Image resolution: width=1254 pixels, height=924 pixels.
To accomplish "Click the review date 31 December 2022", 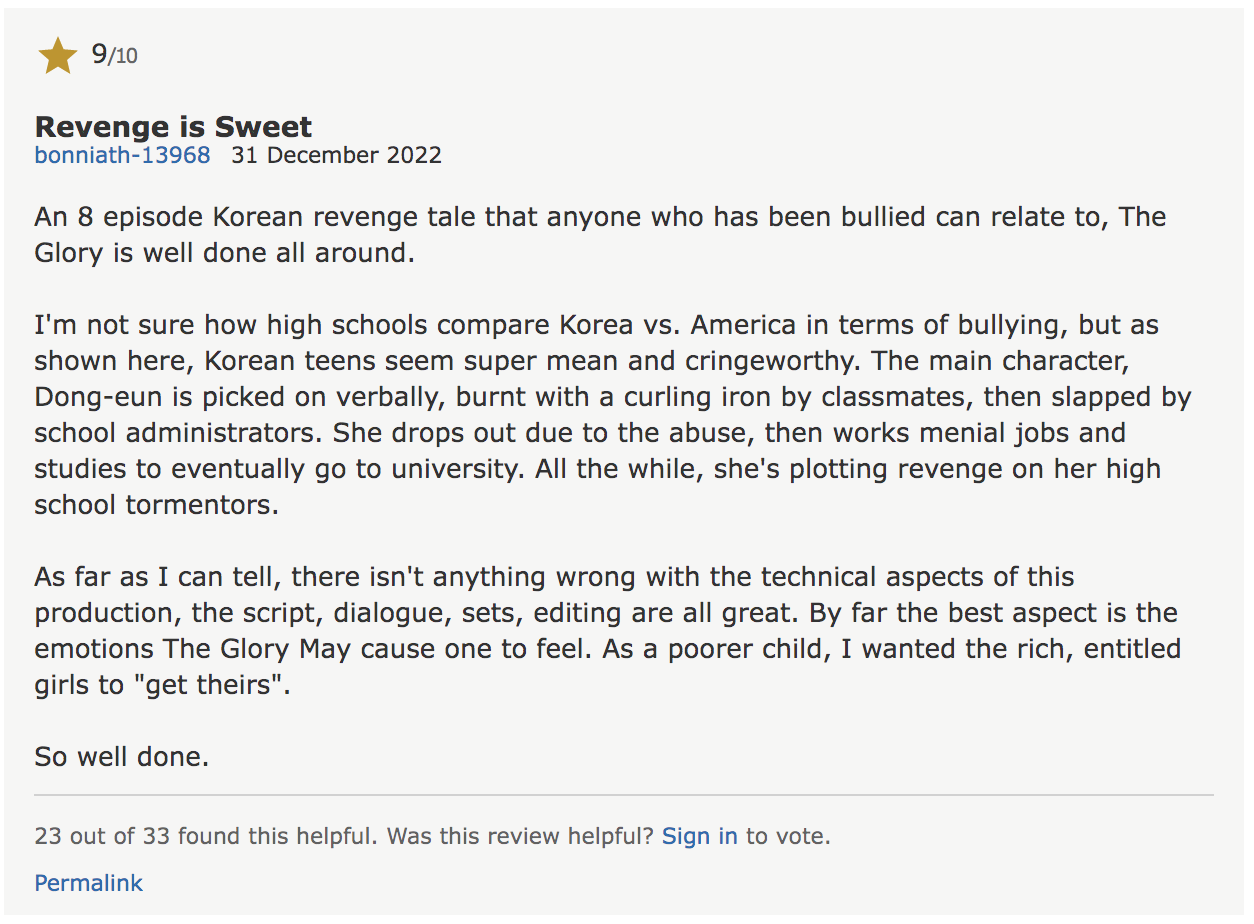I will coord(336,155).
